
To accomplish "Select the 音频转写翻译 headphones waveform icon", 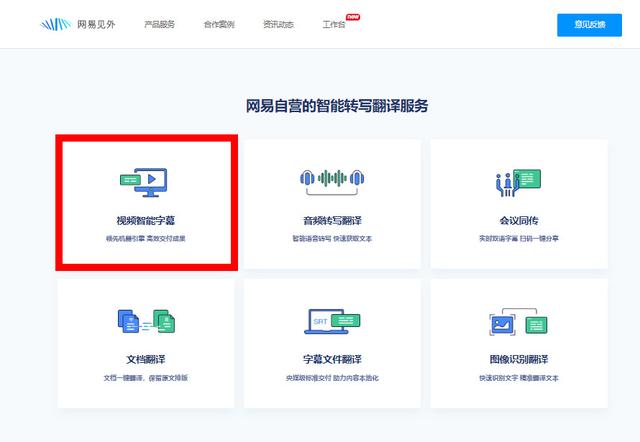I will click(x=332, y=182).
